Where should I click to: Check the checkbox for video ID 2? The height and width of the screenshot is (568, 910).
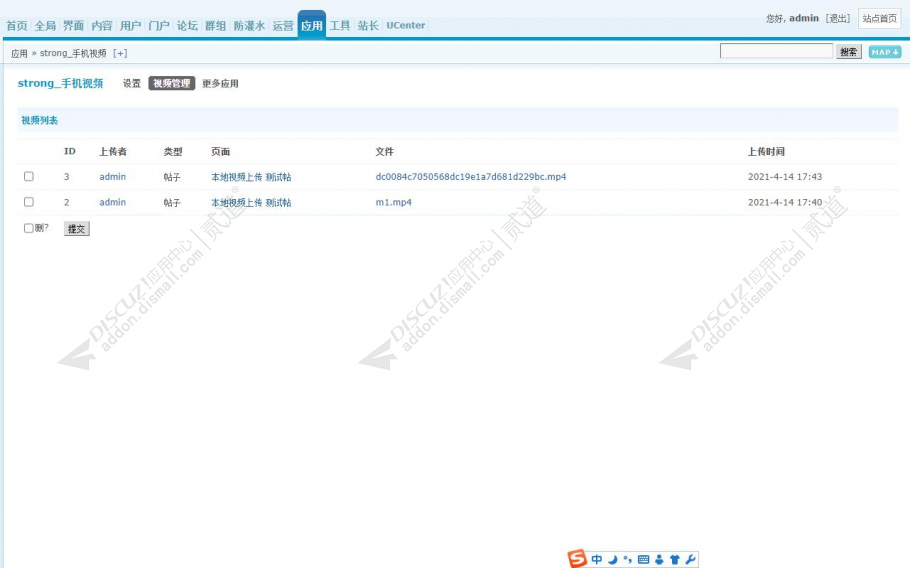(29, 202)
